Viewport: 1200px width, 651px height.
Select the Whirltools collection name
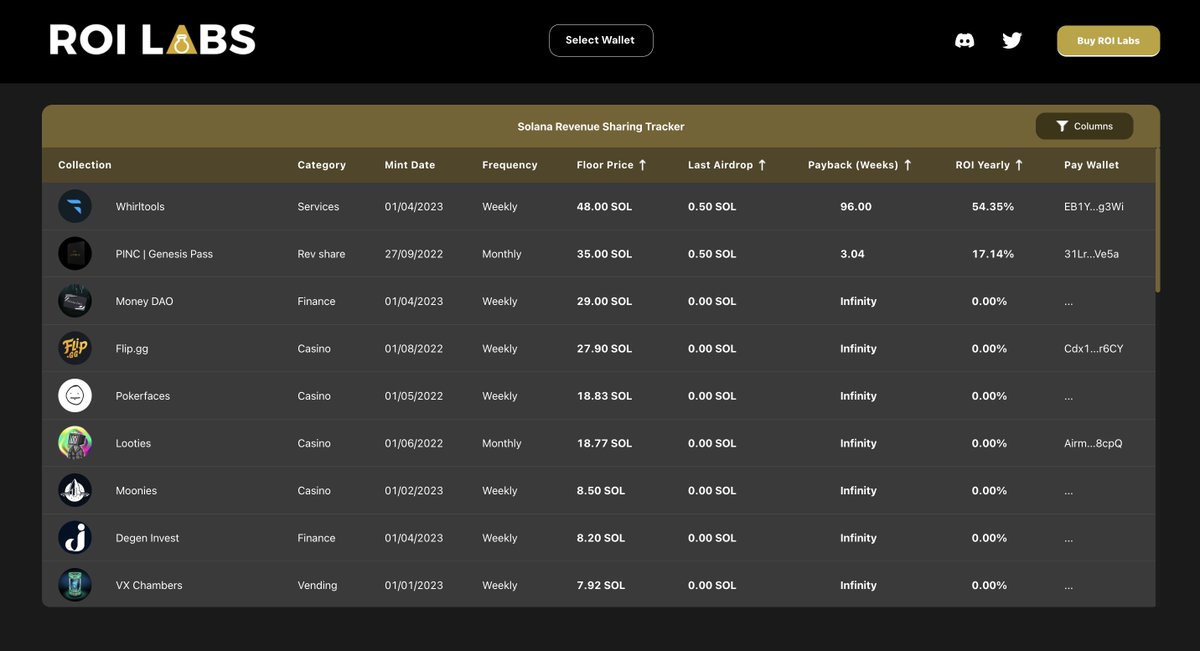[140, 207]
